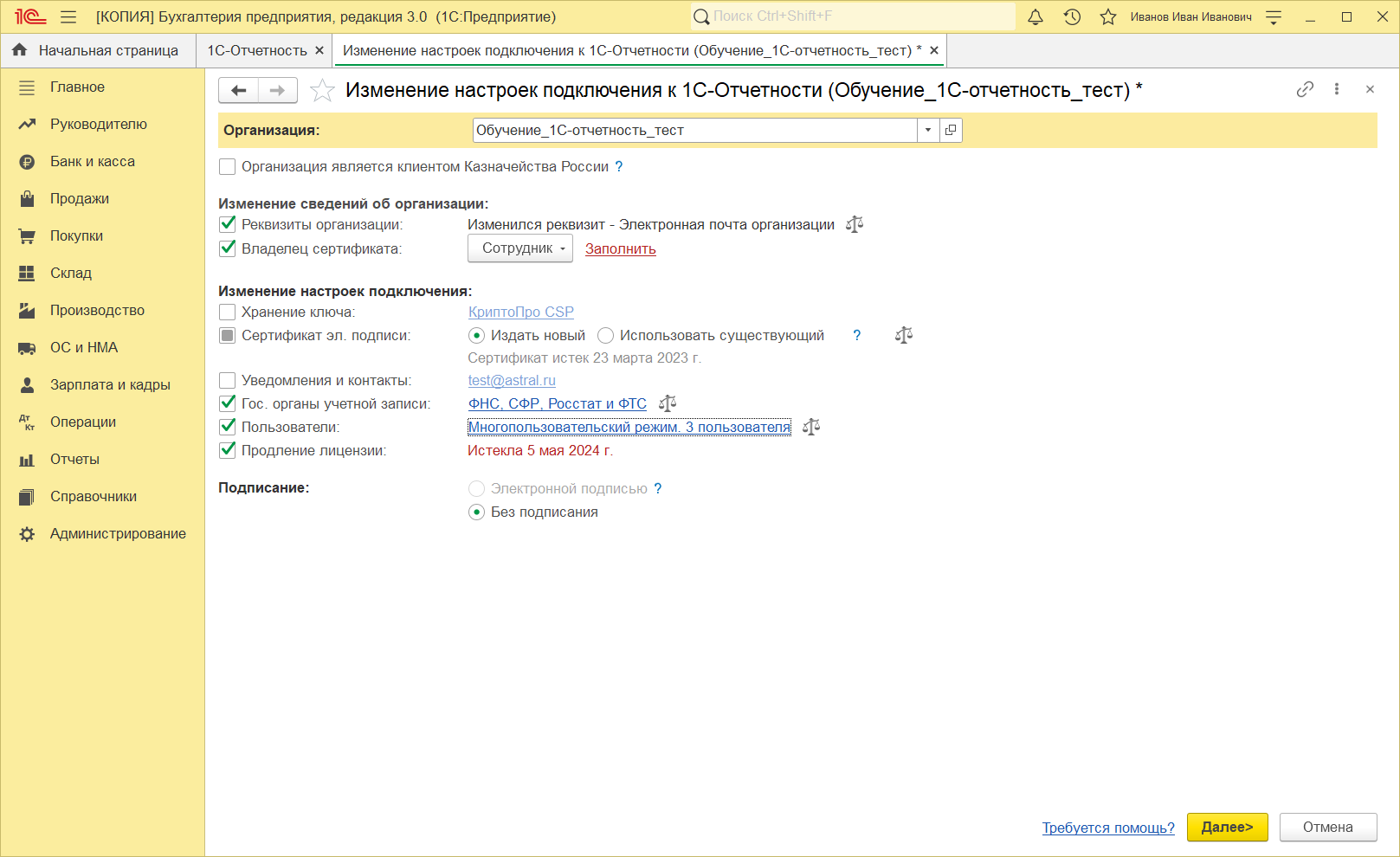Go back with the left arrow button
The image size is (1400, 857).
coord(238,90)
